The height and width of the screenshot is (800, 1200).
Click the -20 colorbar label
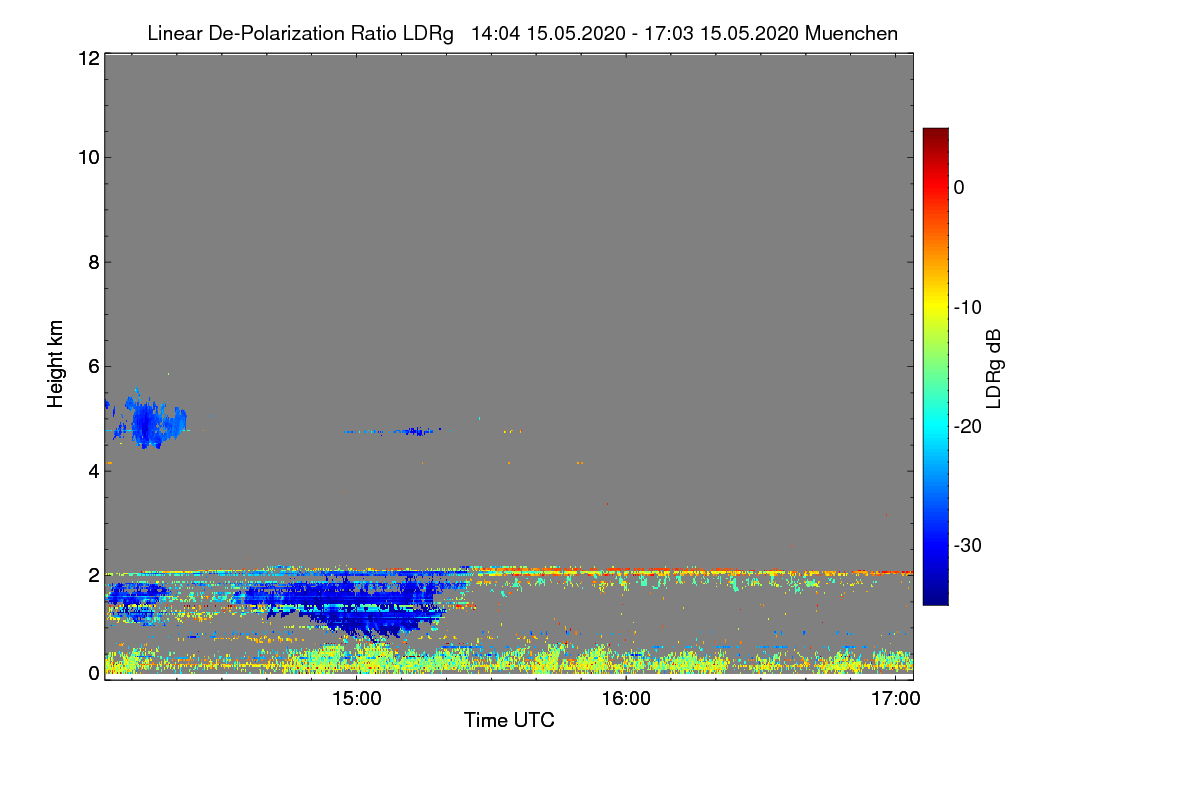tap(969, 426)
